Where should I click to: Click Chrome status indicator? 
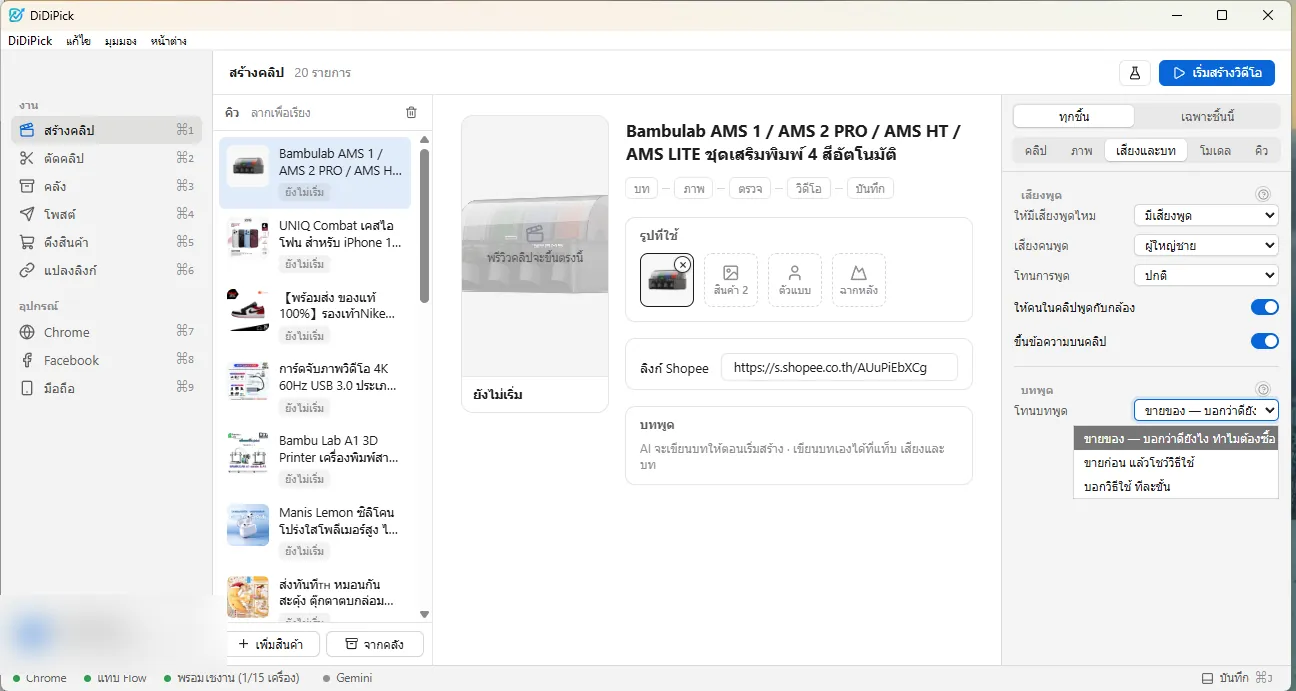tap(40, 678)
